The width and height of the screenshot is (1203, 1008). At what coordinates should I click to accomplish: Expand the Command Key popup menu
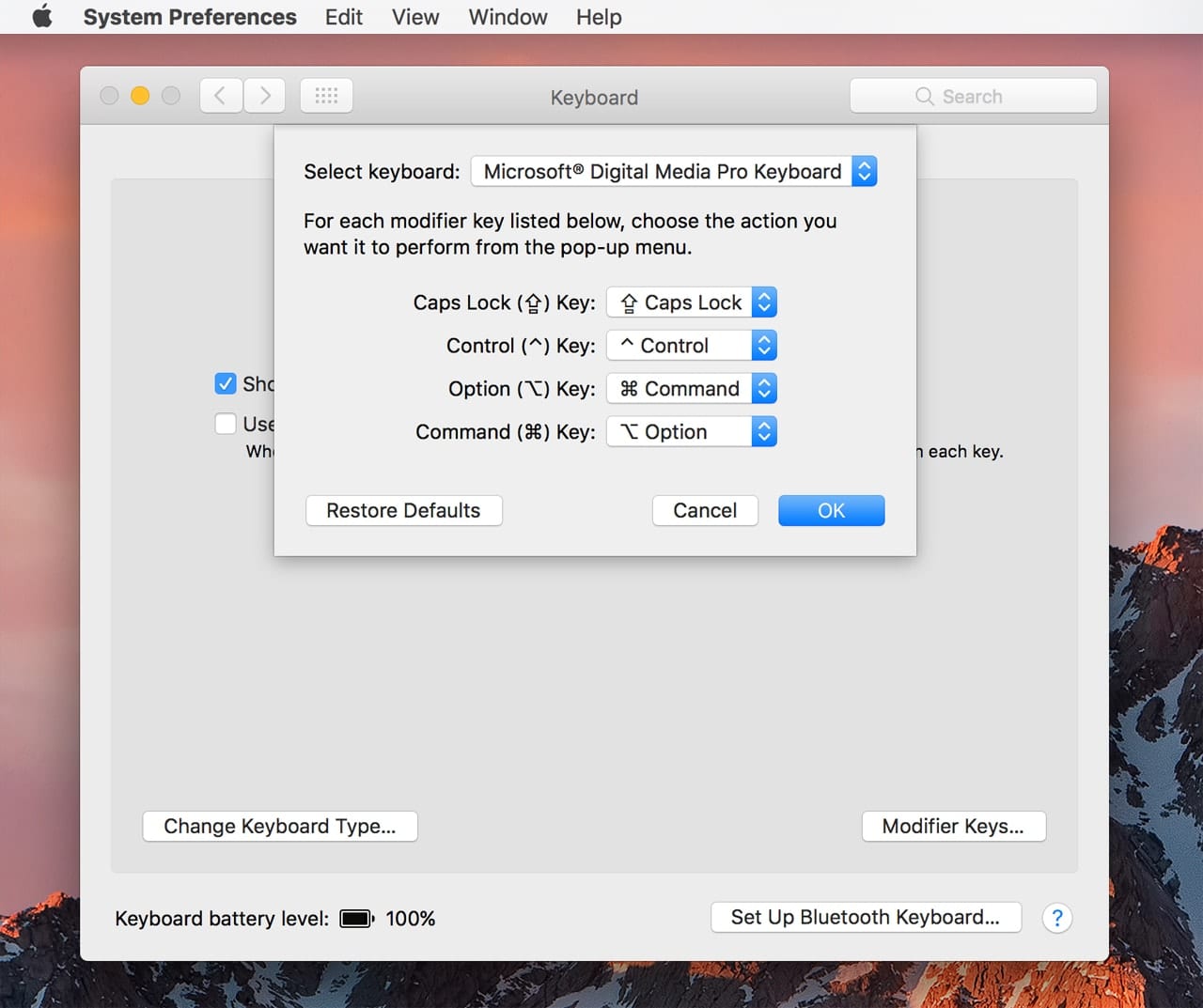point(692,432)
